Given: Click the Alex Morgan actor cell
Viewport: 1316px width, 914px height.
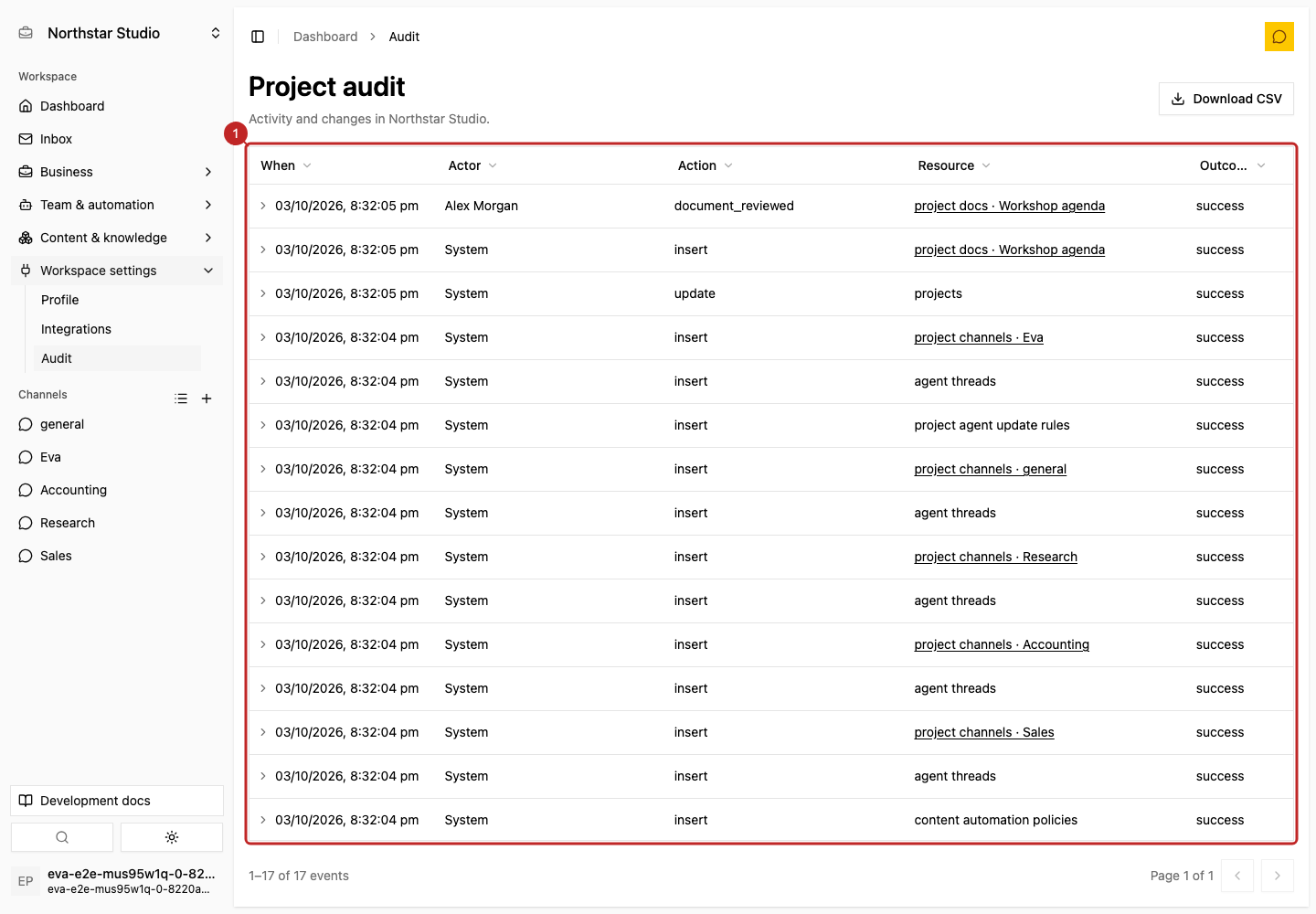Looking at the screenshot, I should pyautogui.click(x=482, y=206).
